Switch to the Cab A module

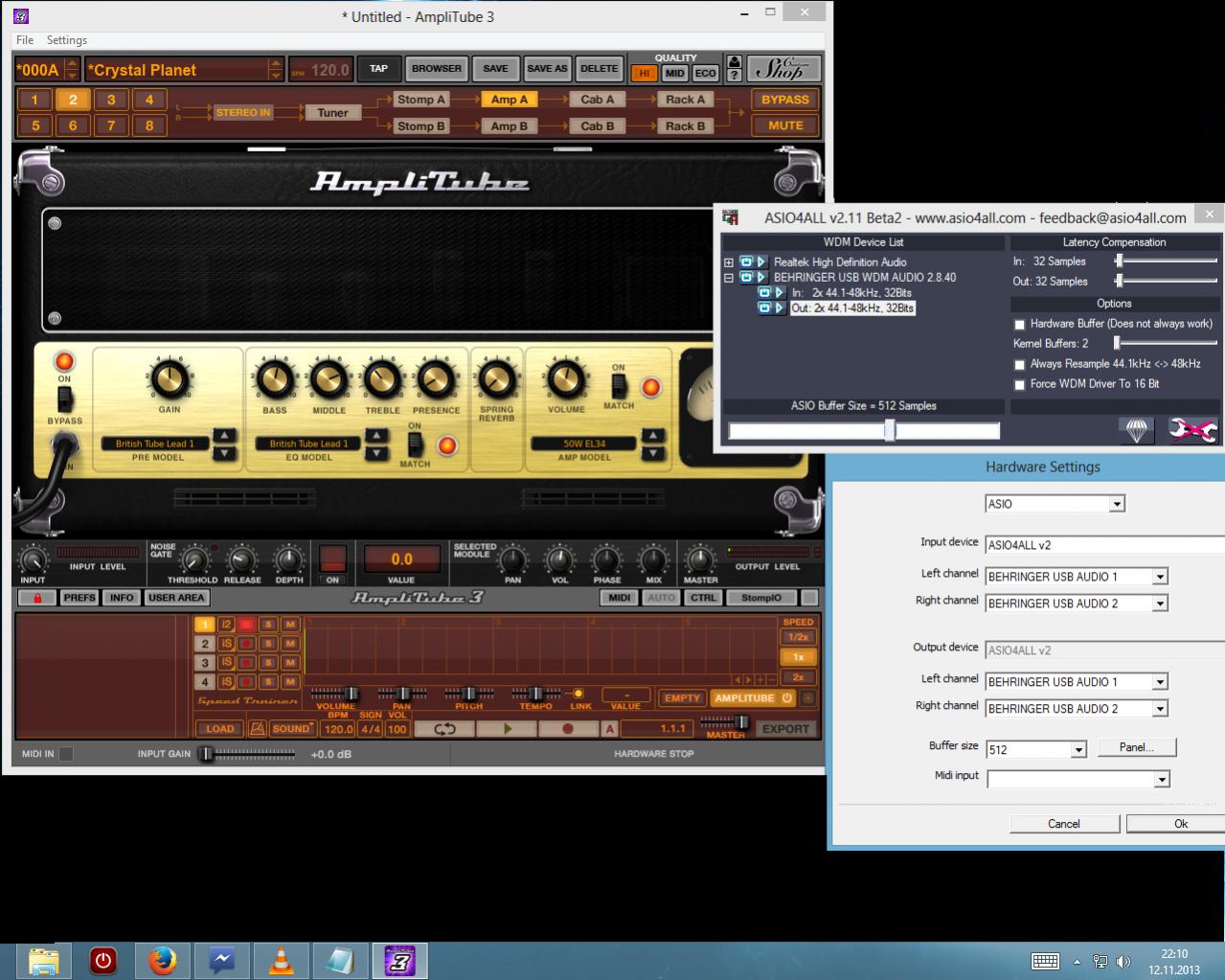pyautogui.click(x=597, y=100)
